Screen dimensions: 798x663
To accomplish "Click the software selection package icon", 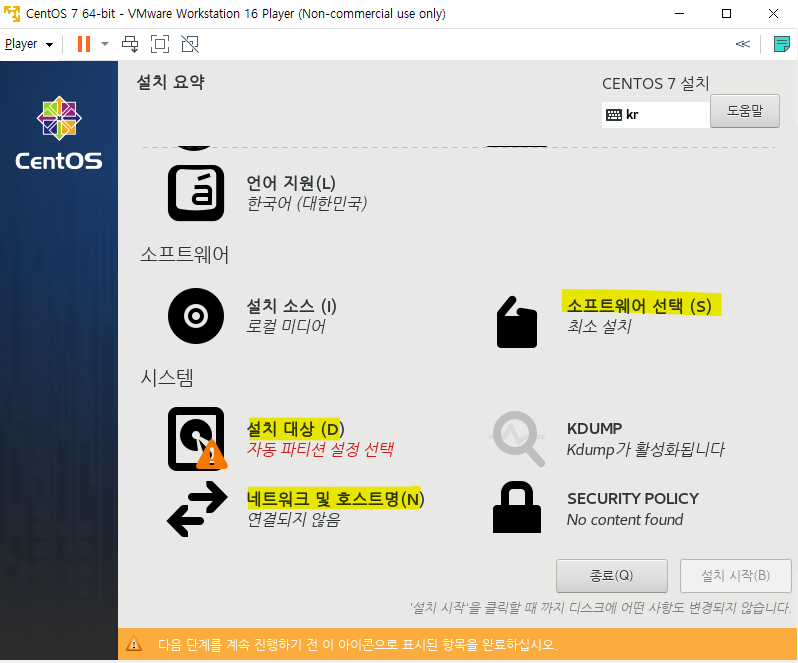I will pyautogui.click(x=517, y=322).
